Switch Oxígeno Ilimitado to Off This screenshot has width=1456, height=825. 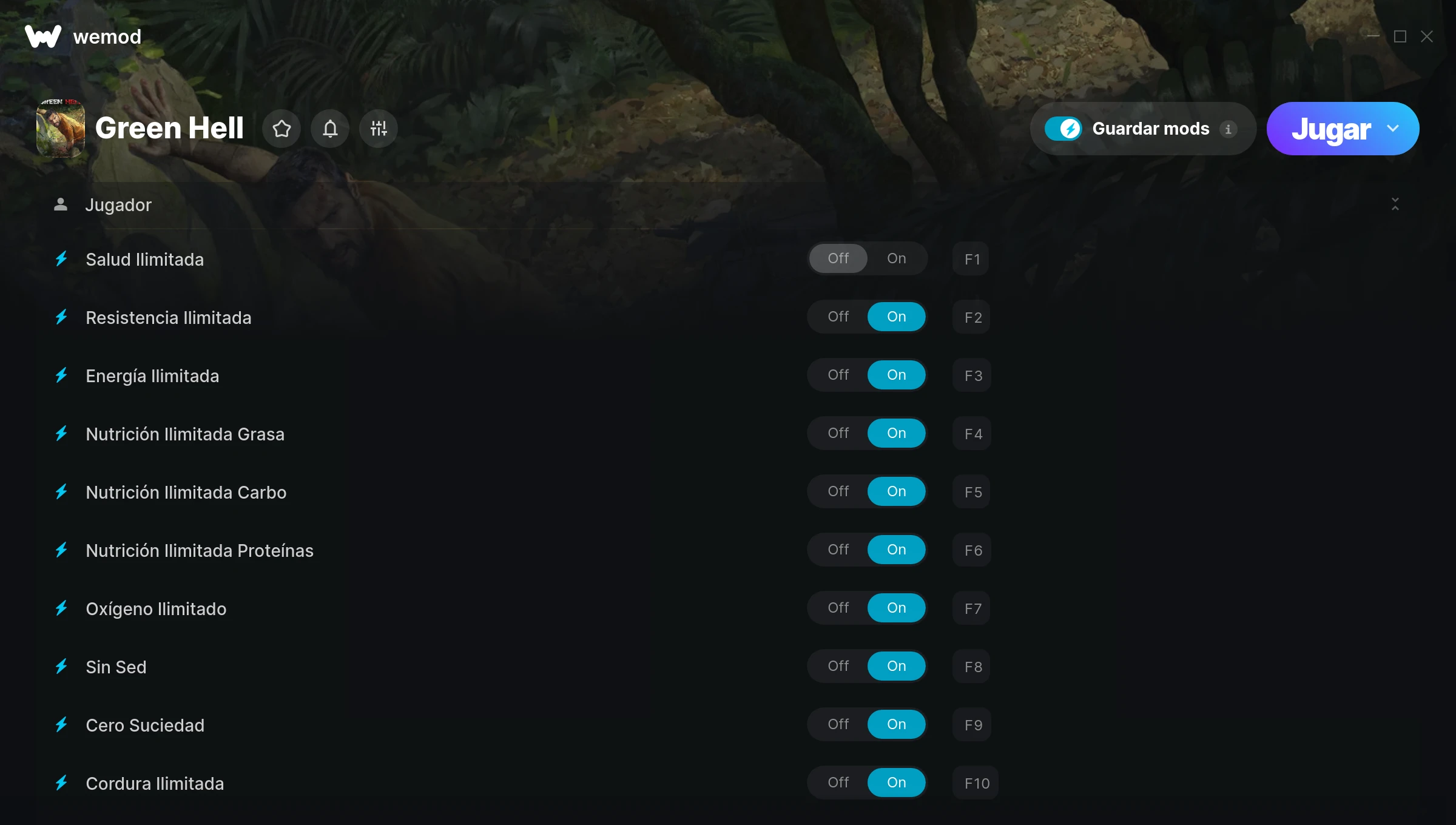click(838, 608)
